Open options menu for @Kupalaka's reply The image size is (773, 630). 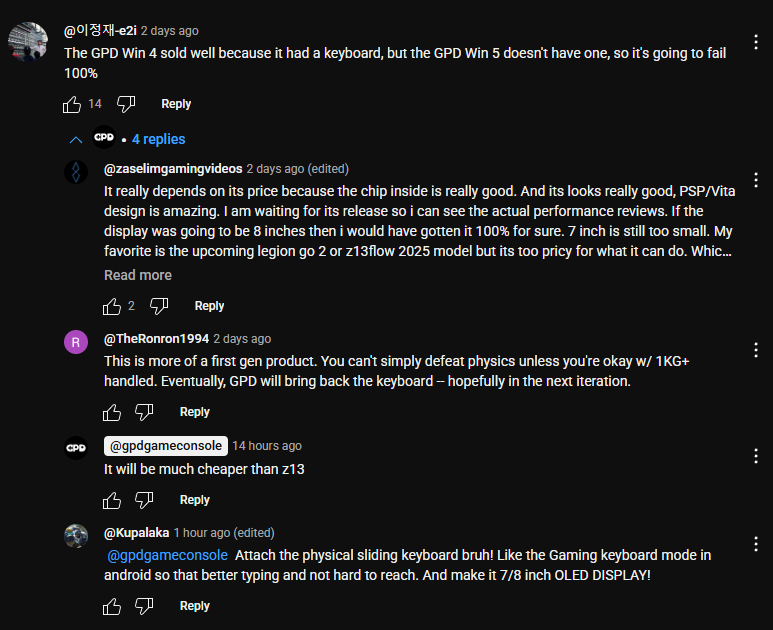pos(756,544)
